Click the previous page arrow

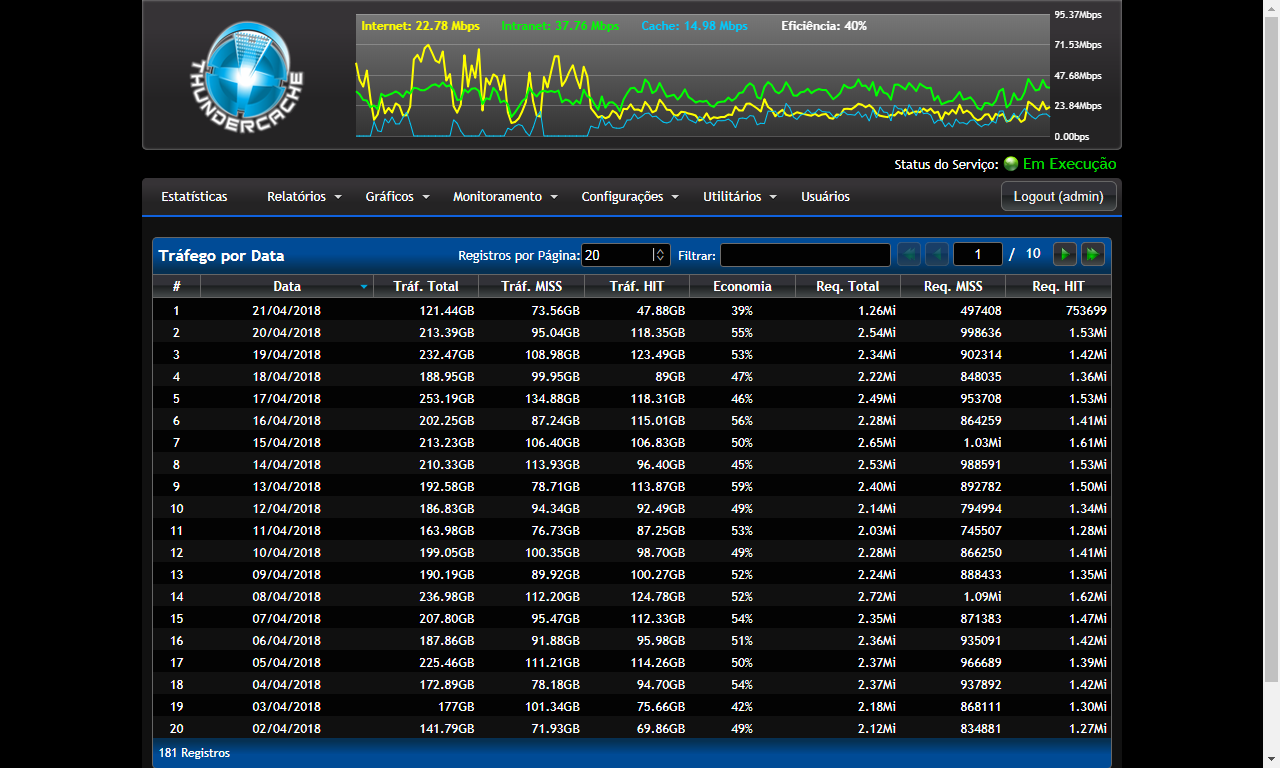pyautogui.click(x=937, y=255)
